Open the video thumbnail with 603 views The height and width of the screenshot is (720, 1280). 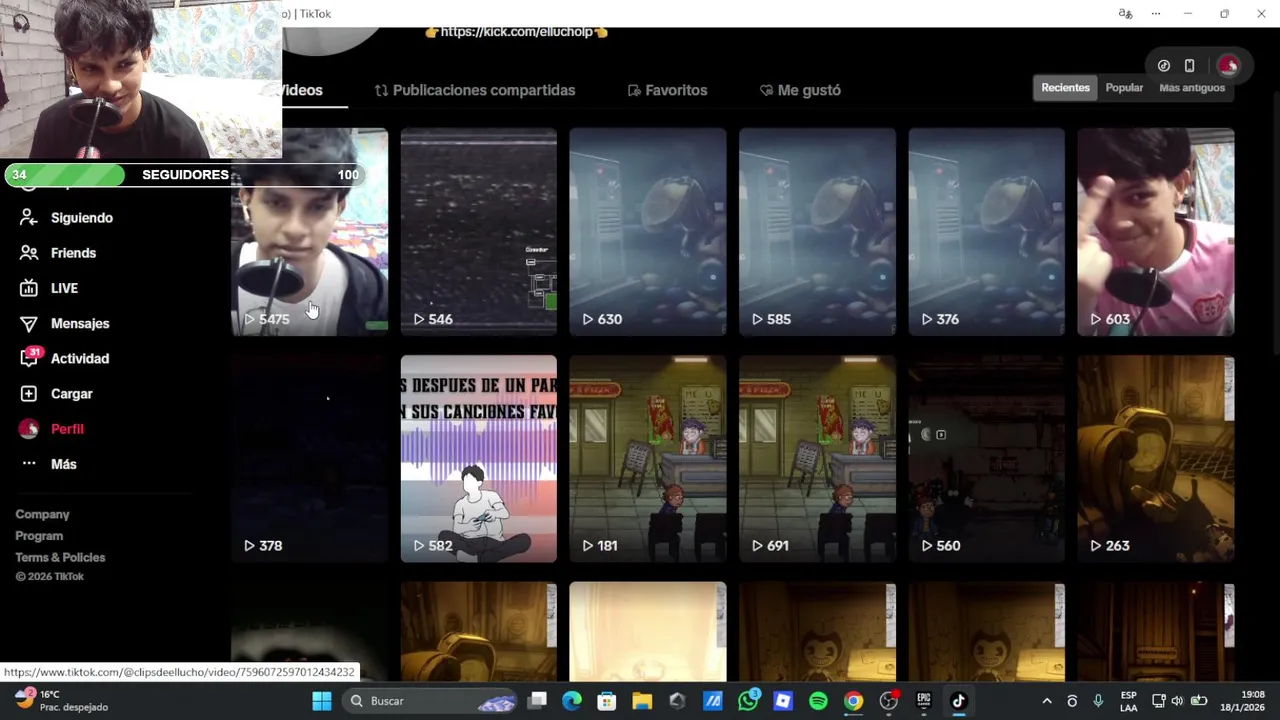pyautogui.click(x=1156, y=232)
